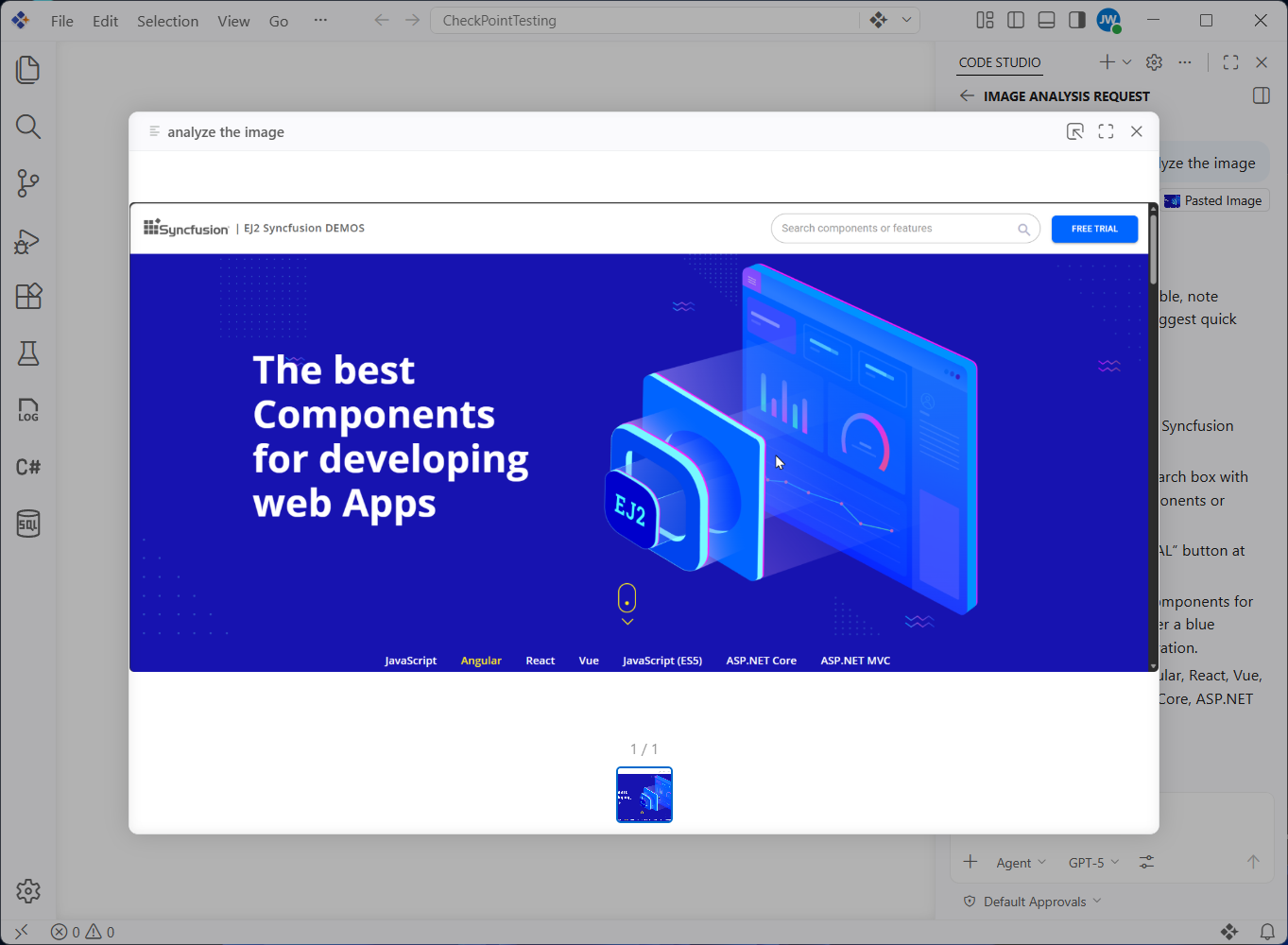Toggle fullscreen on the image preview dialog
Viewport: 1288px width, 945px height.
pyautogui.click(x=1106, y=131)
